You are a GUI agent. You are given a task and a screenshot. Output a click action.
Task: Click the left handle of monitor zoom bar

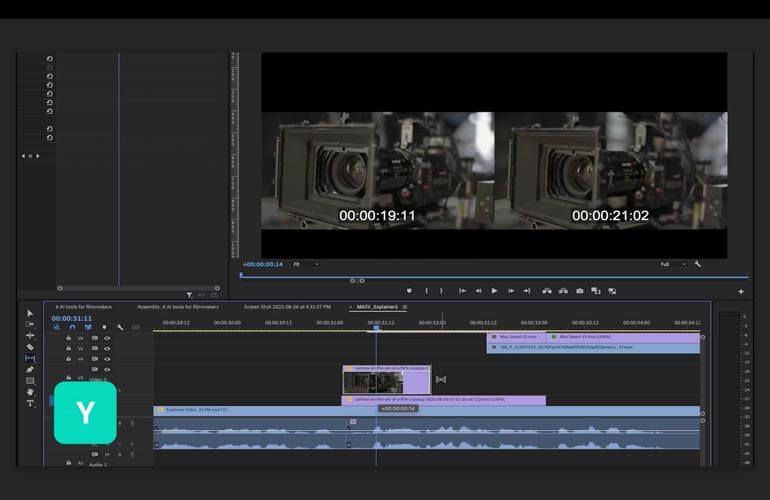click(x=352, y=281)
